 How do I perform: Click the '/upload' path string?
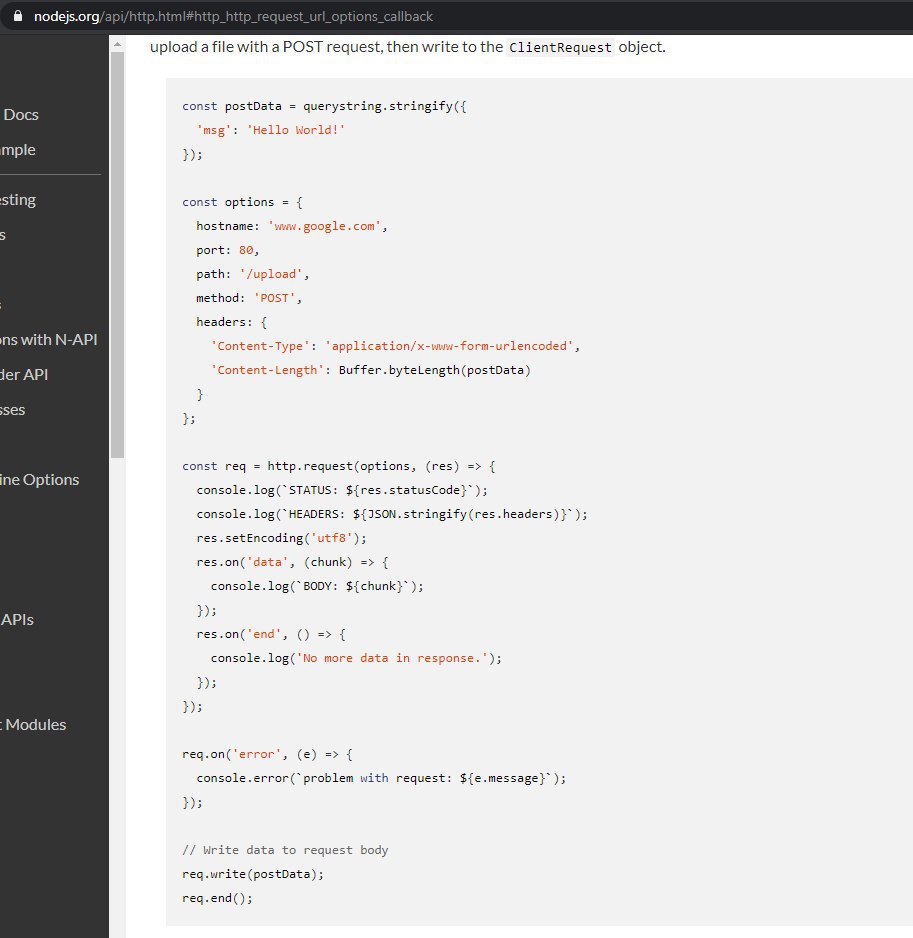(x=270, y=274)
